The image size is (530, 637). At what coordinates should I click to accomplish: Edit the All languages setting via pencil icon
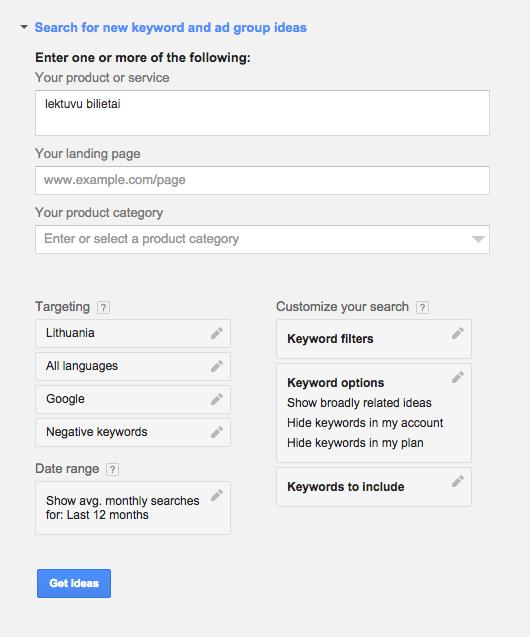[217, 366]
